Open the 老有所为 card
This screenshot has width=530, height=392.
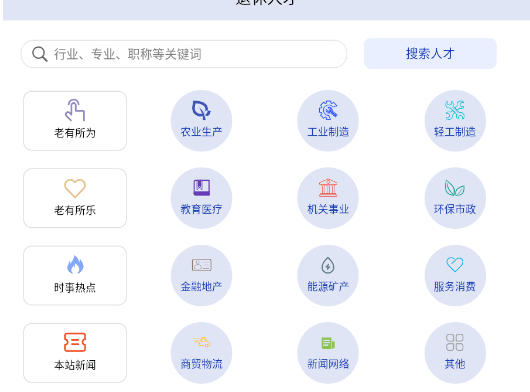coord(75,121)
